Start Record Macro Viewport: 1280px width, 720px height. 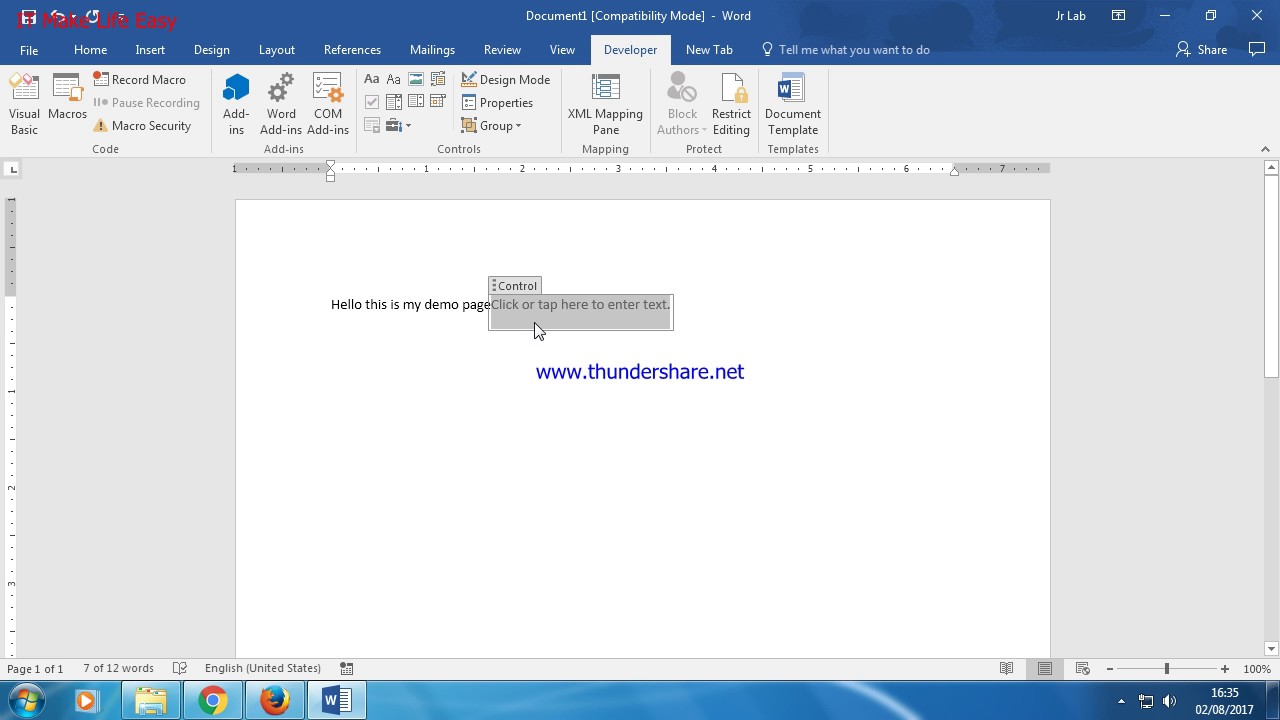(x=140, y=79)
